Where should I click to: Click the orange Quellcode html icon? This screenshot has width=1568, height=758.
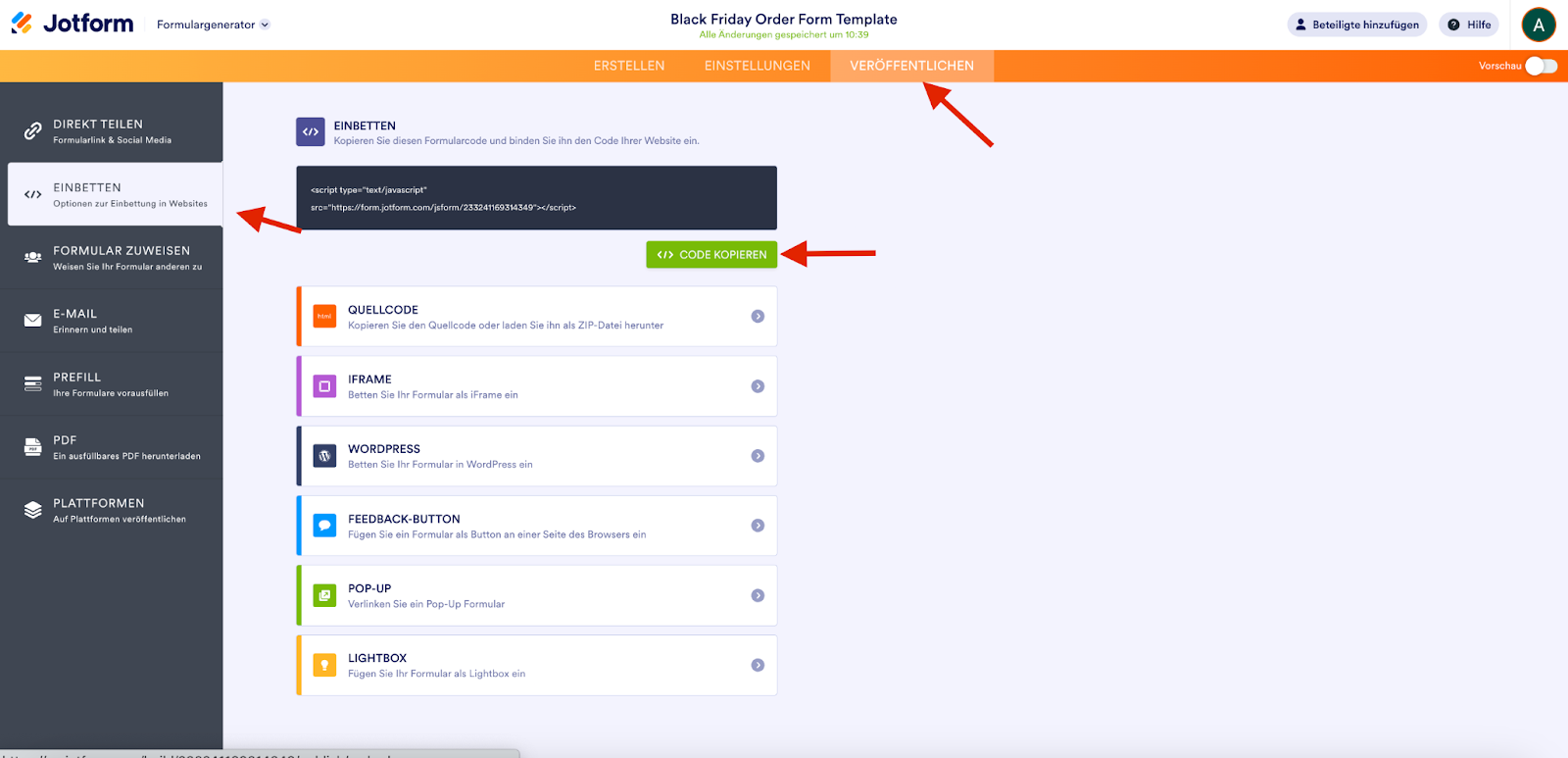(324, 316)
